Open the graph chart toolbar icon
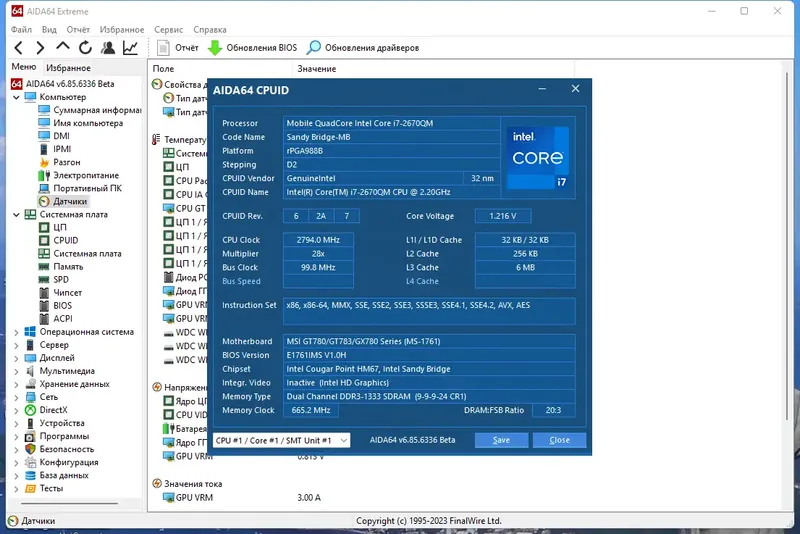The width and height of the screenshot is (800, 534). (x=130, y=48)
